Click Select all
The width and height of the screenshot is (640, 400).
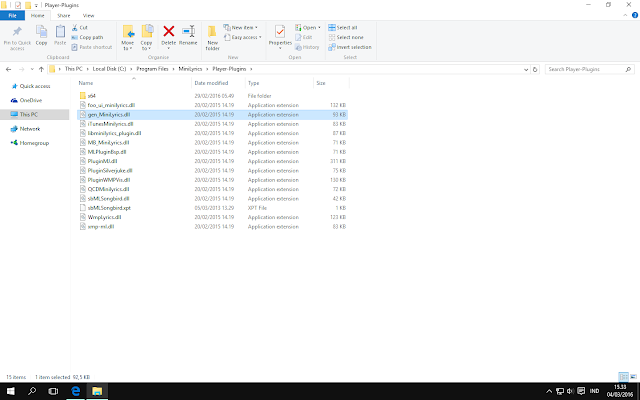pyautogui.click(x=343, y=27)
